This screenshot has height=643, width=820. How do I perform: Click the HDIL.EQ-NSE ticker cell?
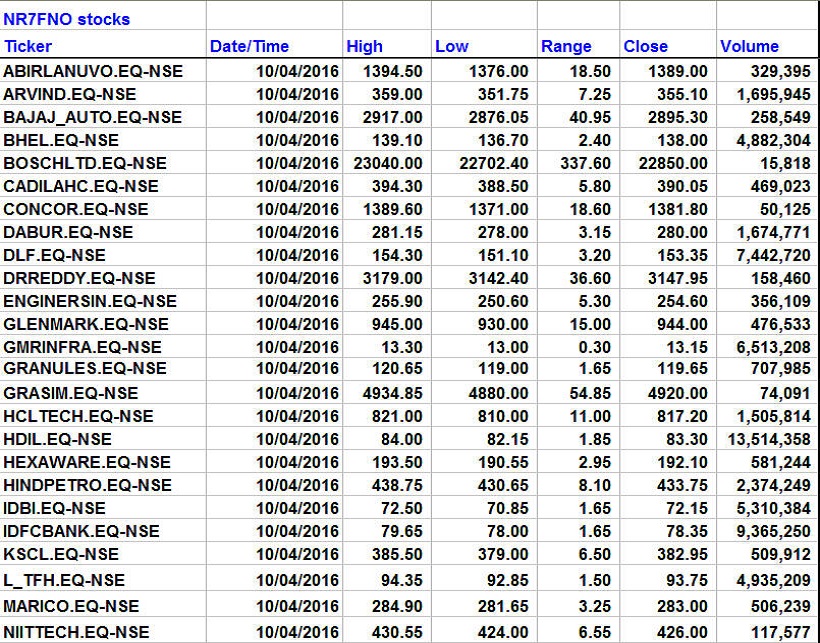(x=58, y=439)
